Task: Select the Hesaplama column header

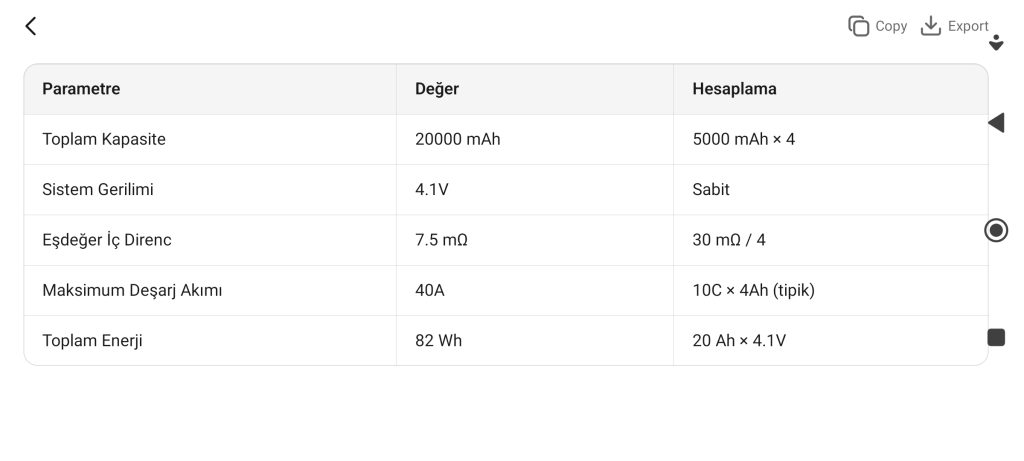Action: [734, 89]
